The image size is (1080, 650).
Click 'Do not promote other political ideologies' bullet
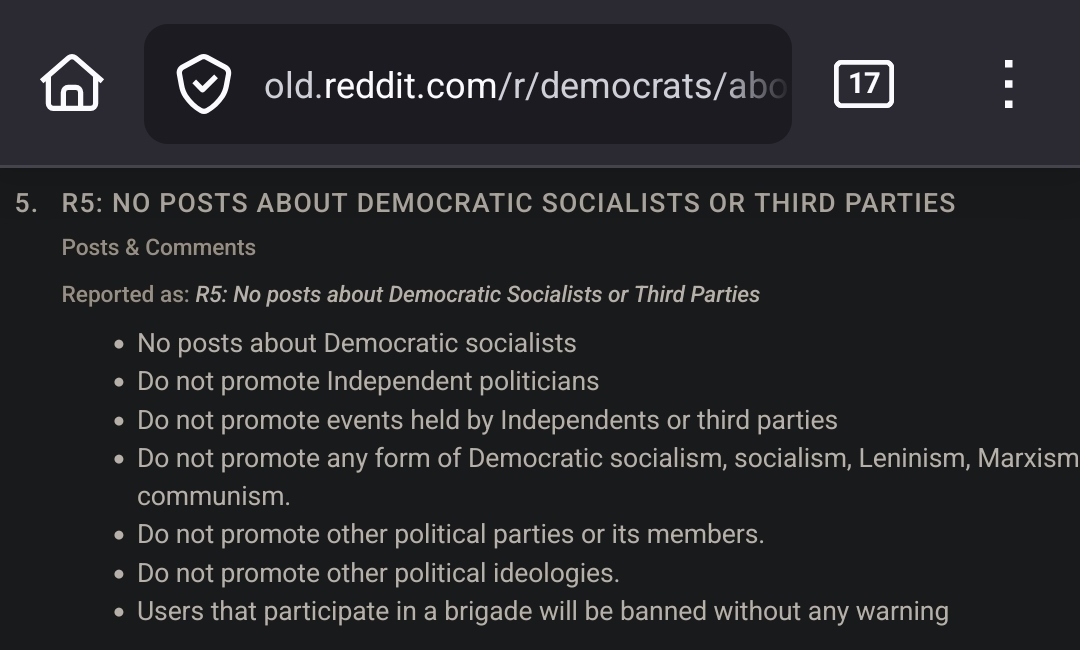[378, 573]
